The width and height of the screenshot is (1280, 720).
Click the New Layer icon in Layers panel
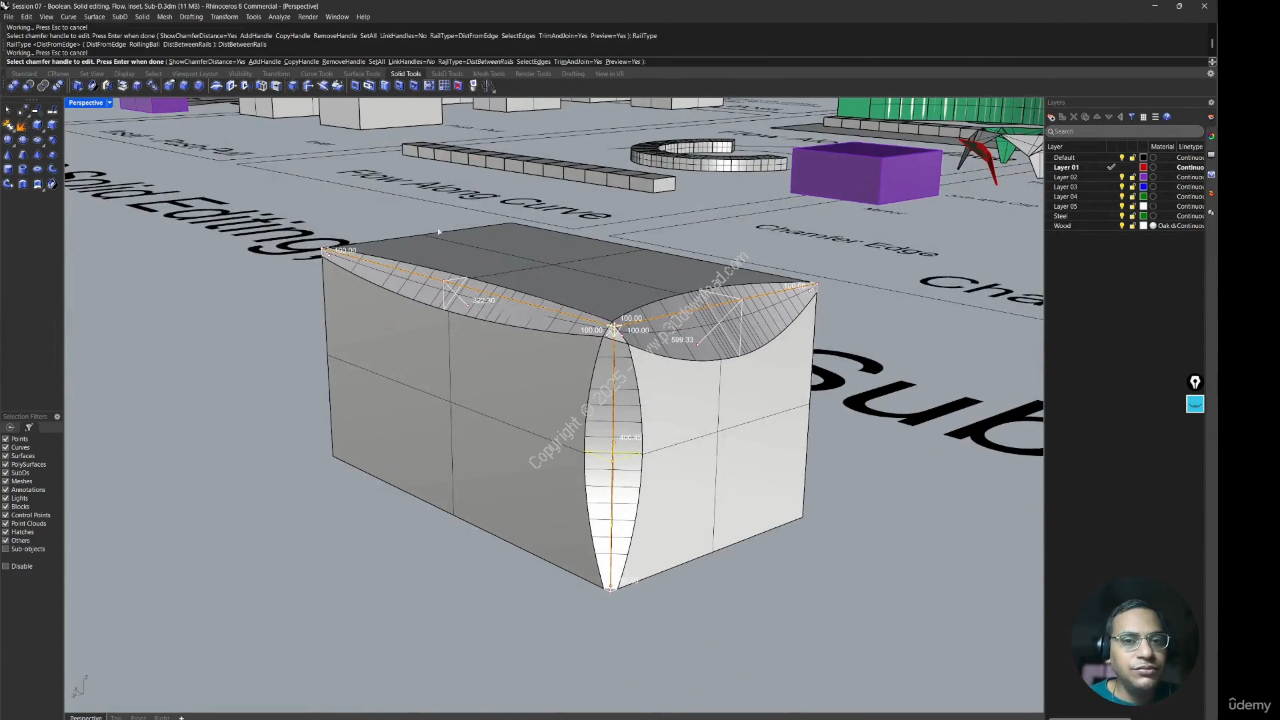click(x=1051, y=117)
